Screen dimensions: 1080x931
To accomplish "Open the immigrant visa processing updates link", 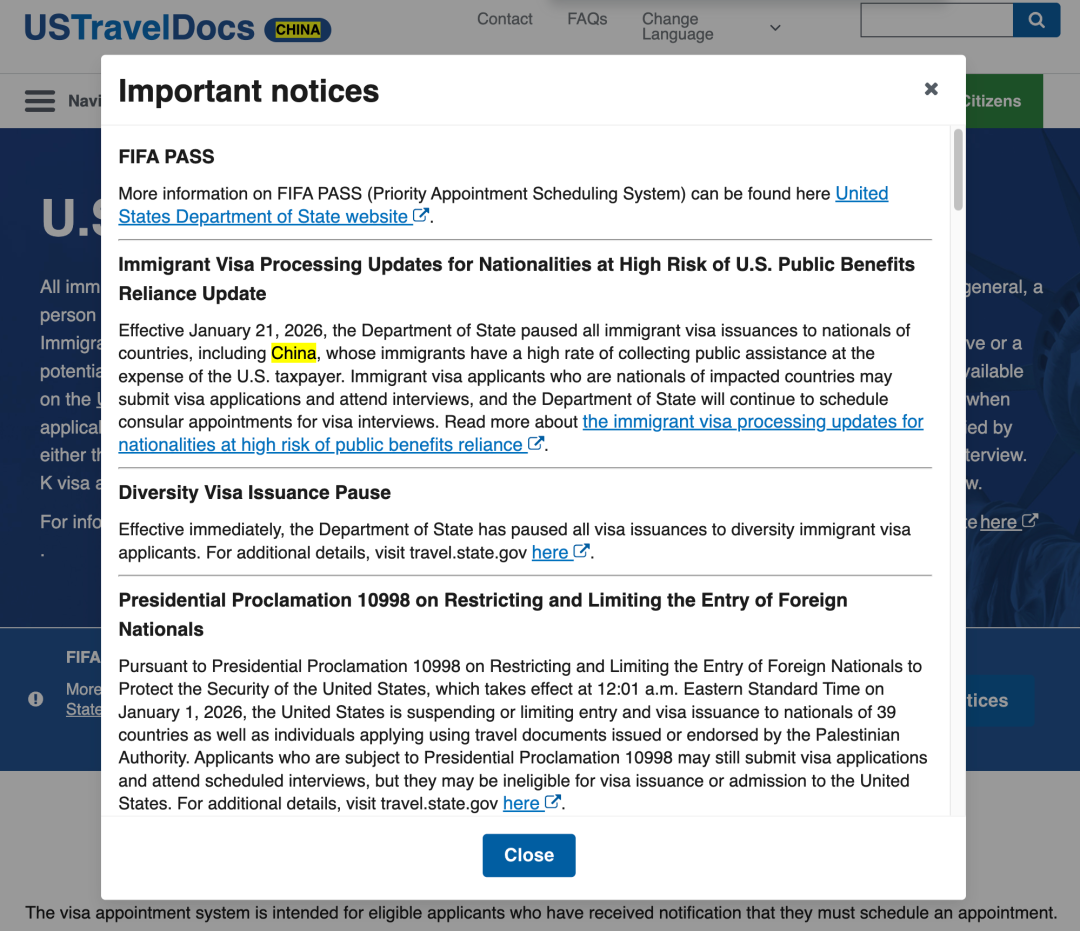I will point(521,433).
